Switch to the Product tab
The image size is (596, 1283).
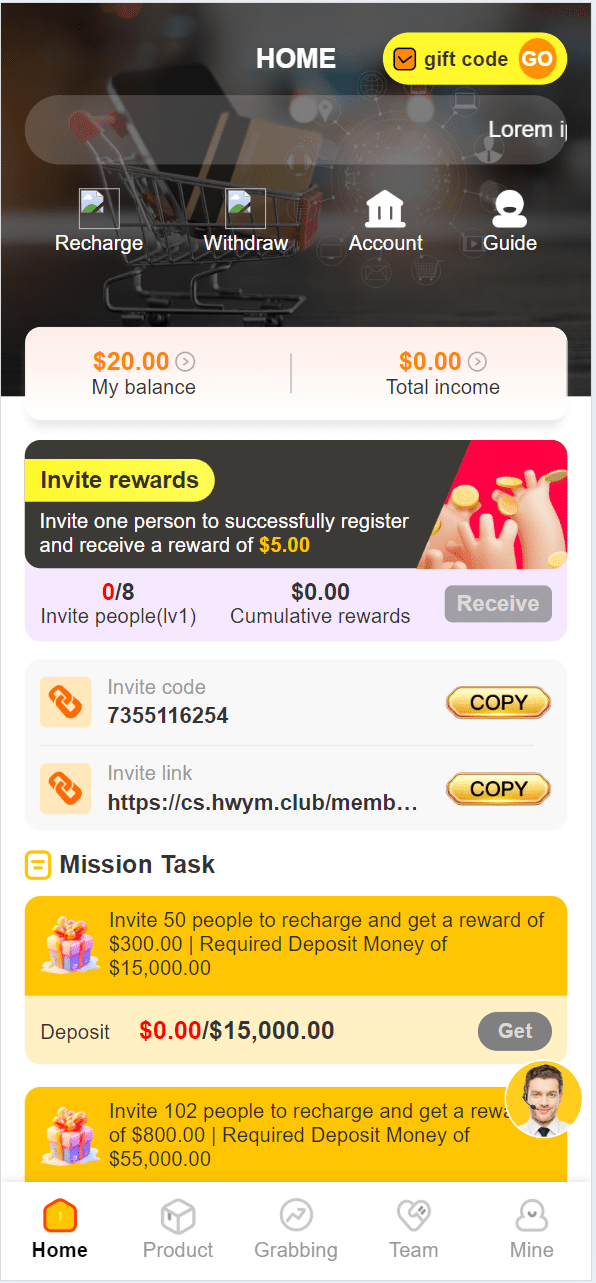coord(178,1230)
